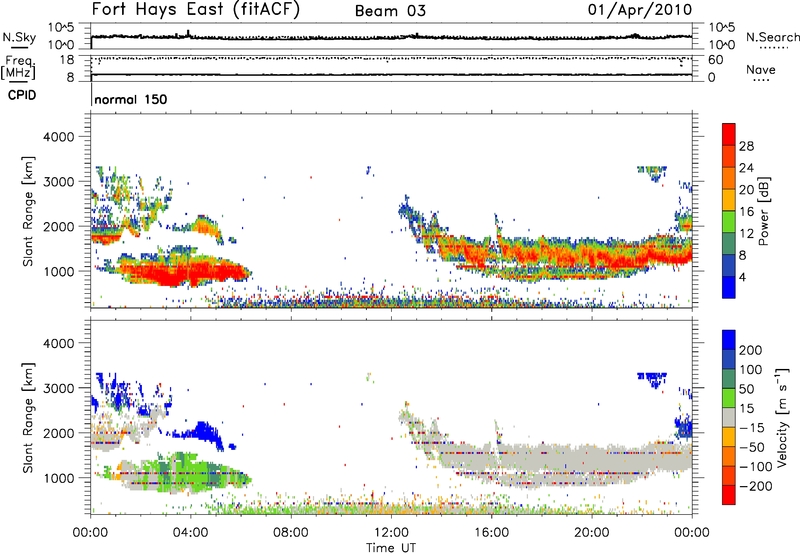Click the '4000' label on power panel axis

tap(59, 137)
